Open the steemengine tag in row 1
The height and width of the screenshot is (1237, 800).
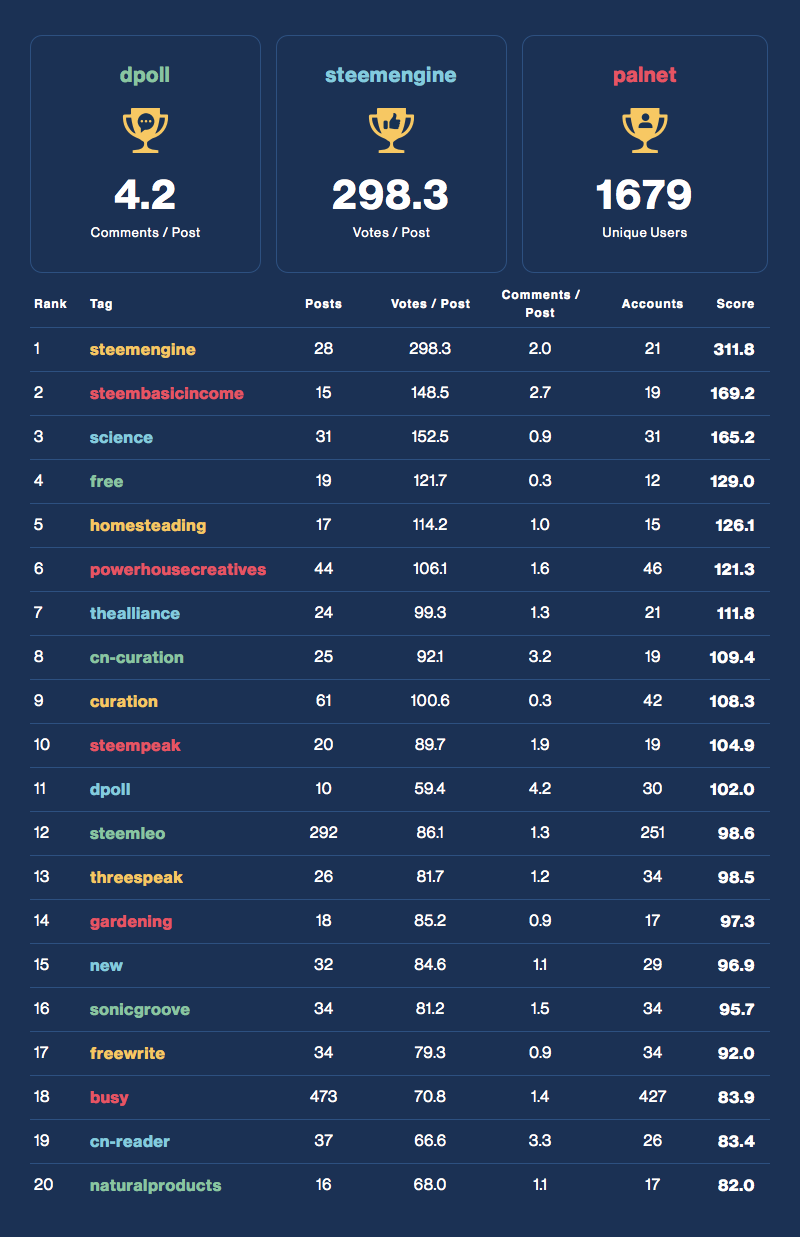coord(142,349)
